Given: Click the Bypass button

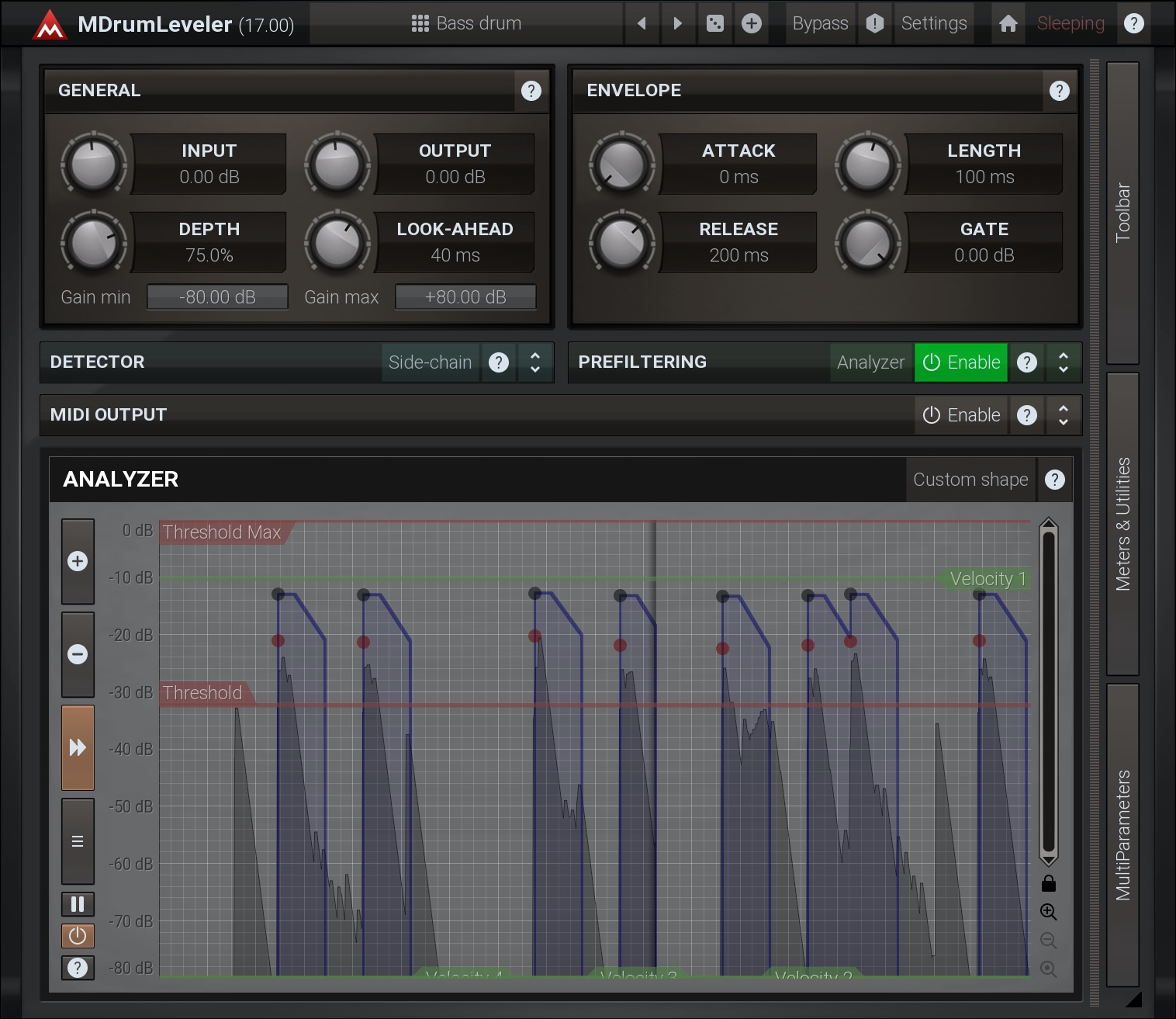Looking at the screenshot, I should [x=820, y=23].
